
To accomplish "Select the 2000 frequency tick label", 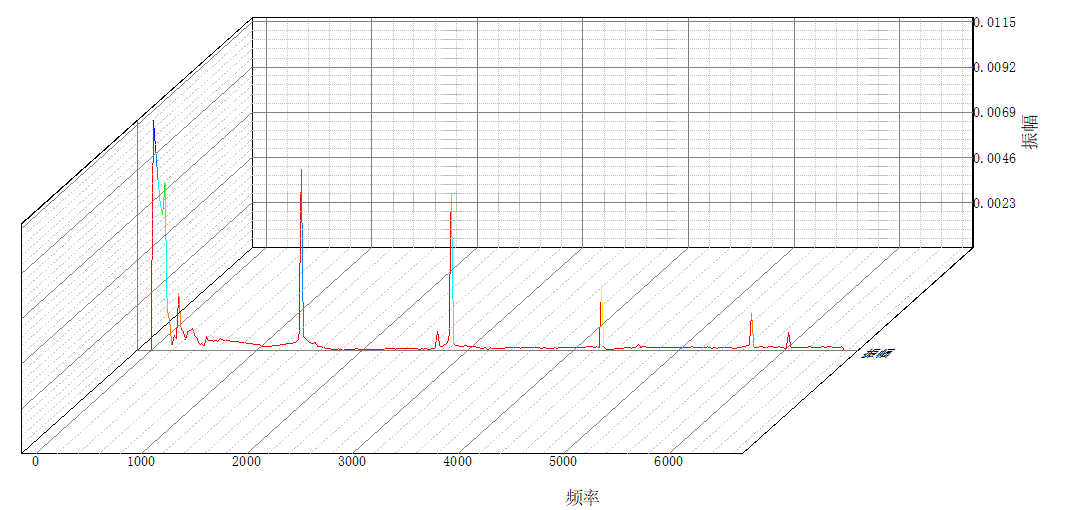I will [246, 462].
